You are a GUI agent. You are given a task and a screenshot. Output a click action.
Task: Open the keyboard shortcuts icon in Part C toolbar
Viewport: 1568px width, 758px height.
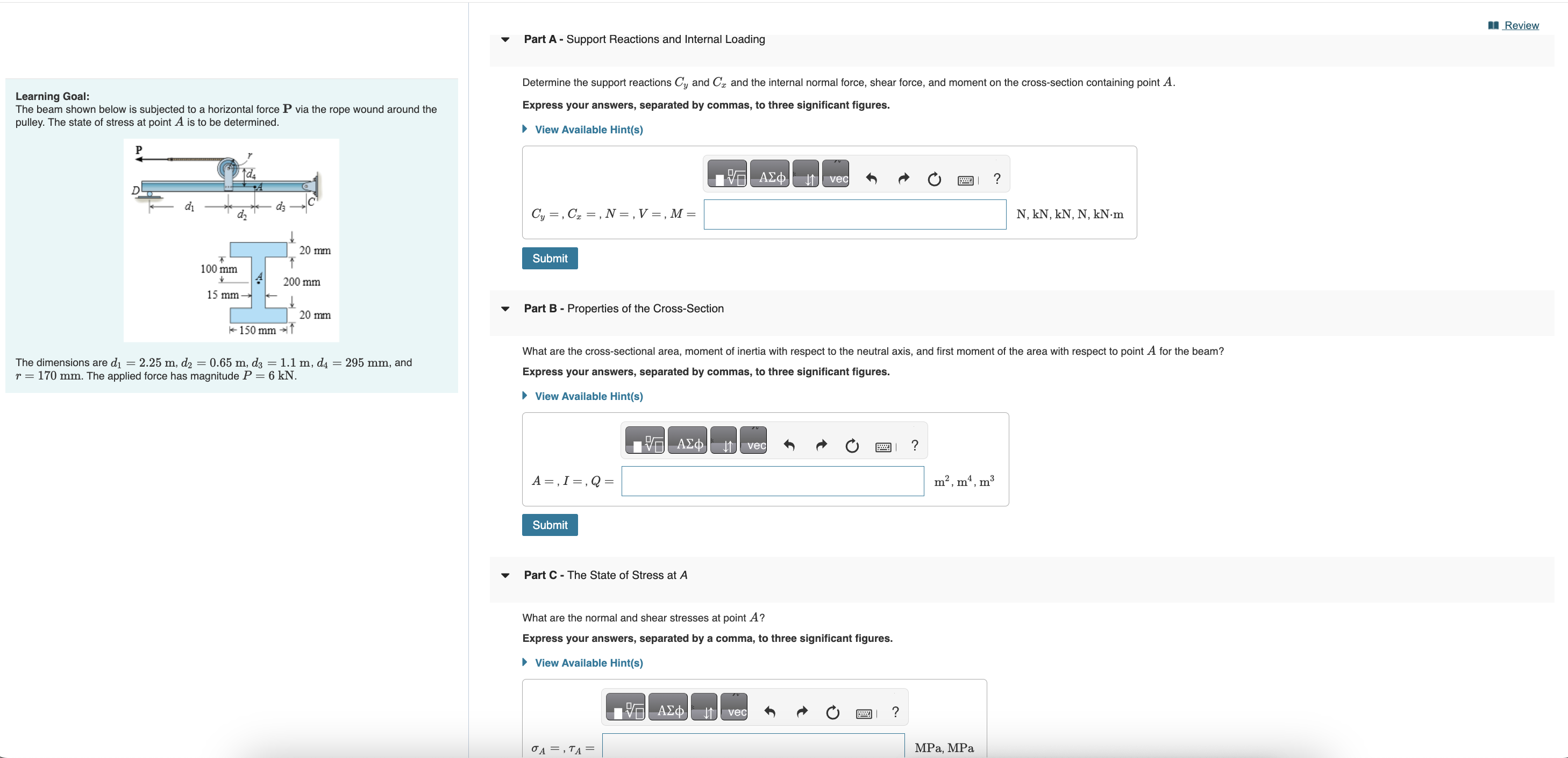tap(864, 713)
